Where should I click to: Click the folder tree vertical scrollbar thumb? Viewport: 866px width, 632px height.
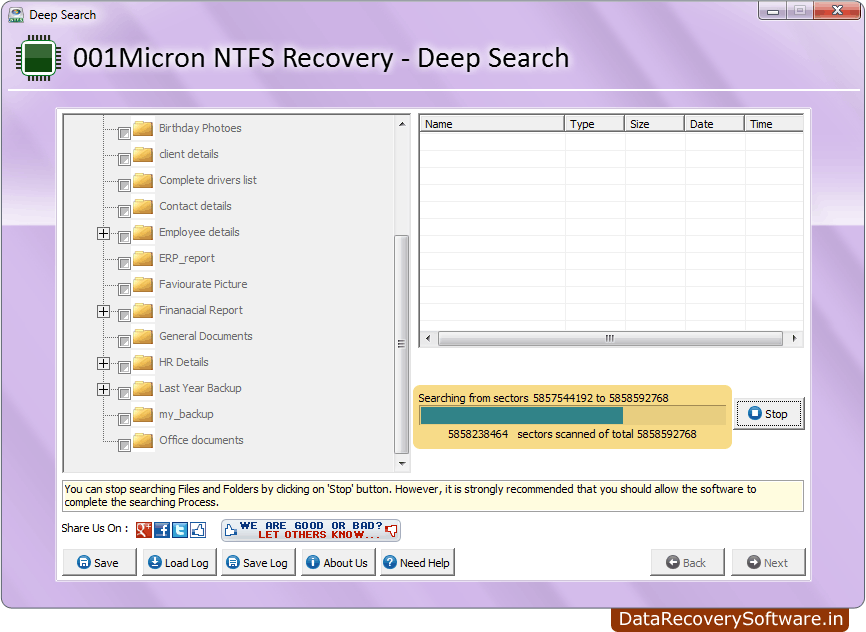point(402,344)
